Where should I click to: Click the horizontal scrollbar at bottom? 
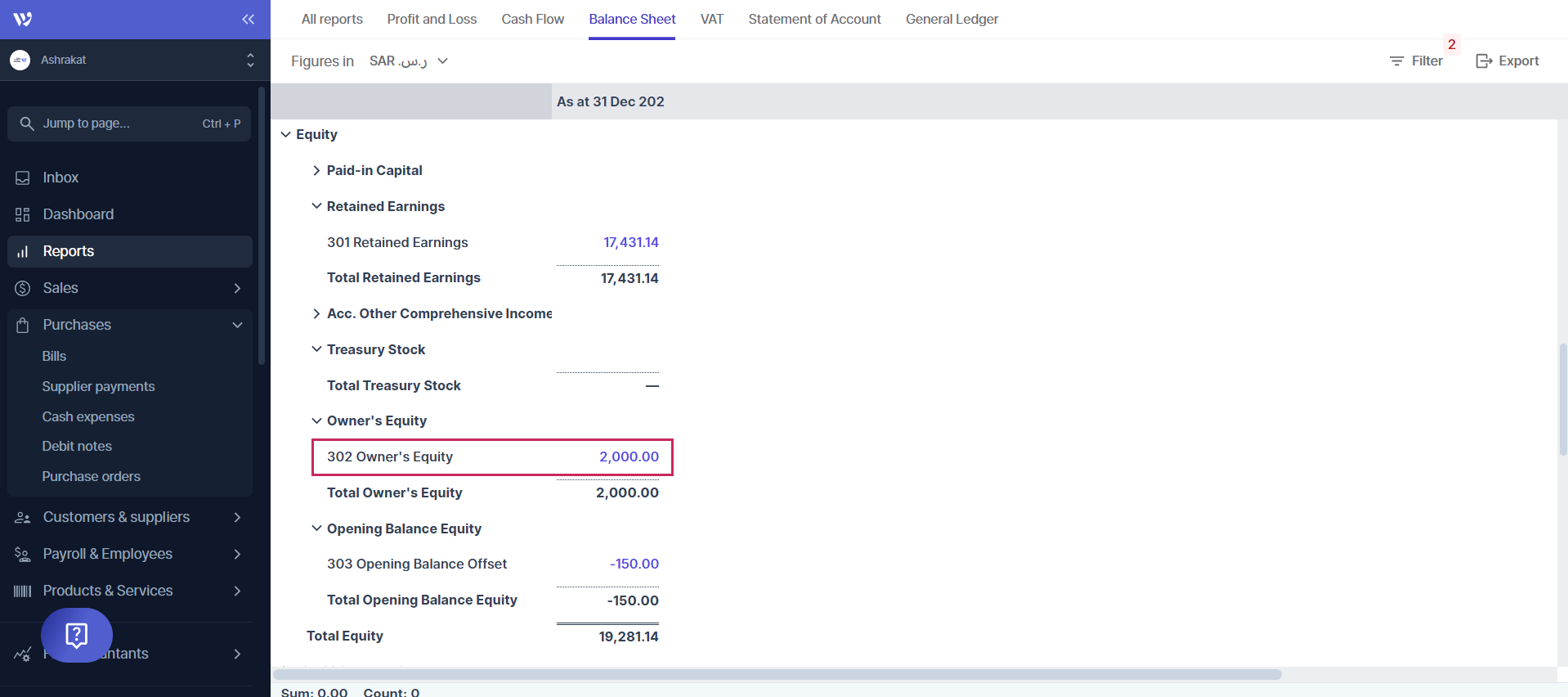(x=777, y=675)
